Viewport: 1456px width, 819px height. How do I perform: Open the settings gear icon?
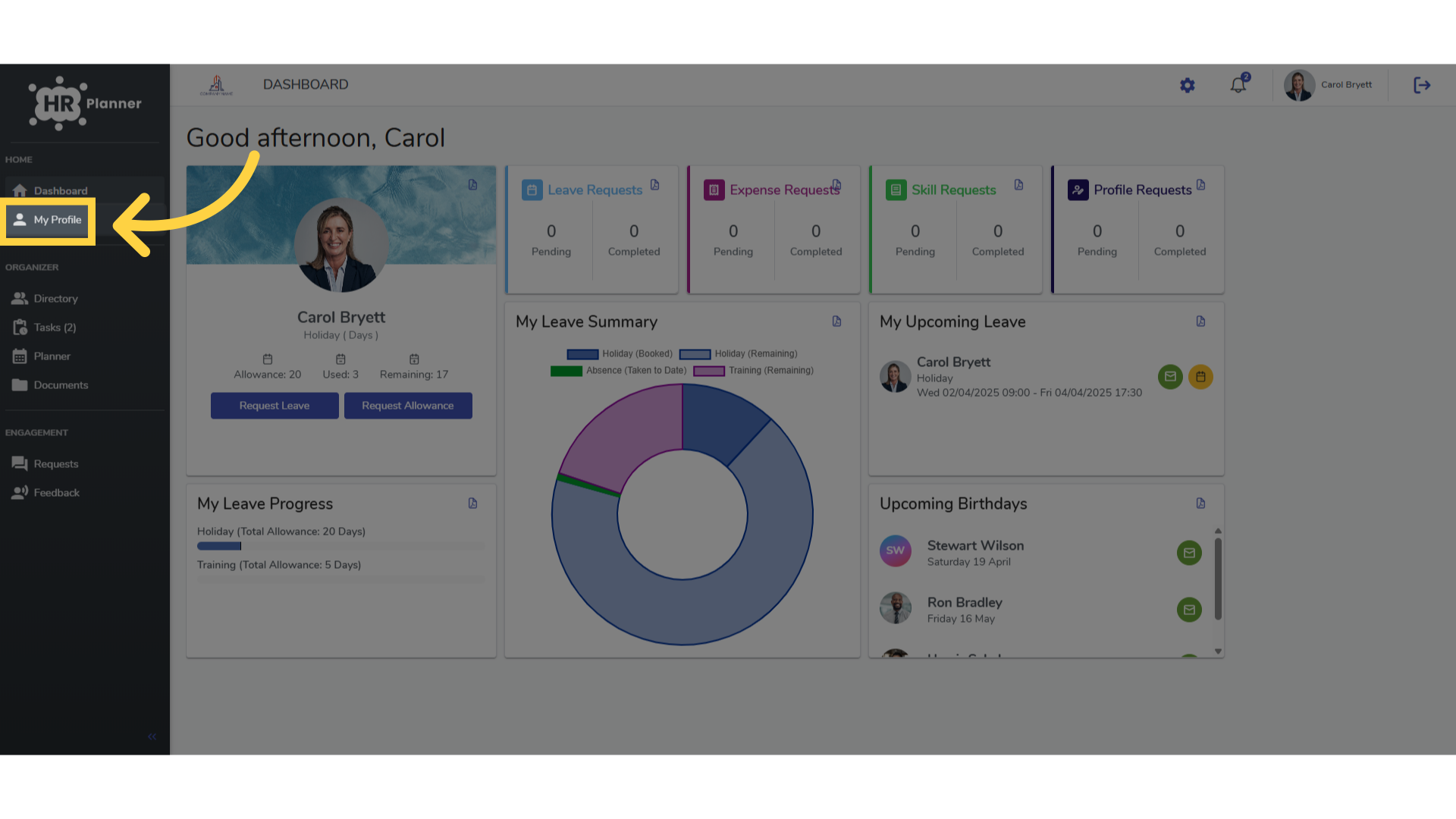[x=1188, y=86]
